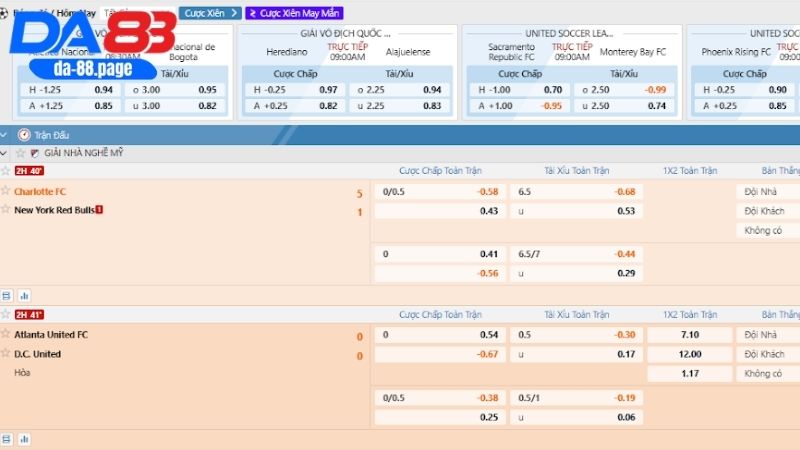
Task: Open the Atlanta United FC team name
Action: coord(51,335)
